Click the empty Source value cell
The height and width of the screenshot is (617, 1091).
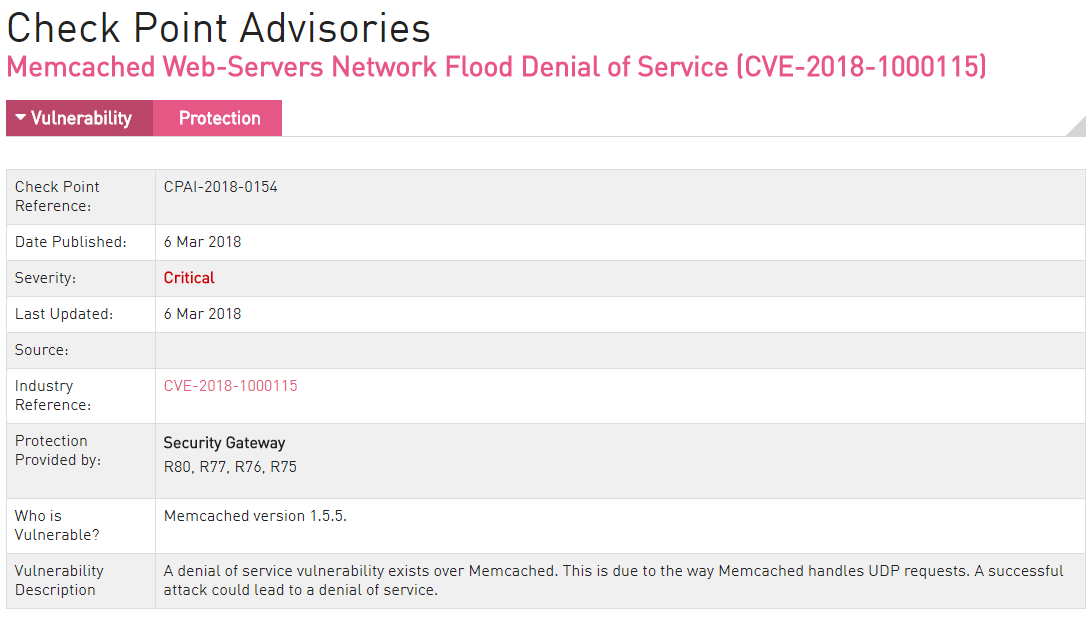tap(620, 351)
